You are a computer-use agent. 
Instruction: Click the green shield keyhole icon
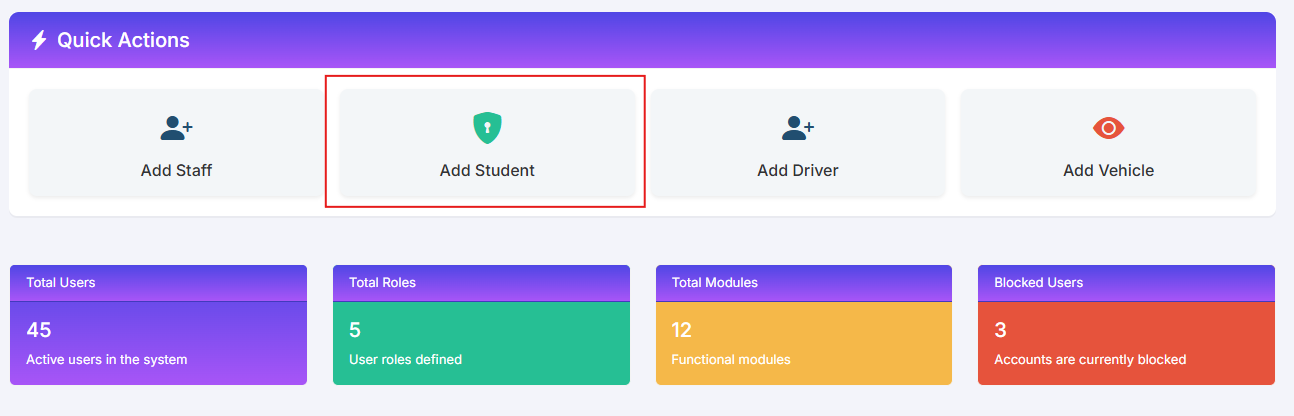pyautogui.click(x=487, y=127)
